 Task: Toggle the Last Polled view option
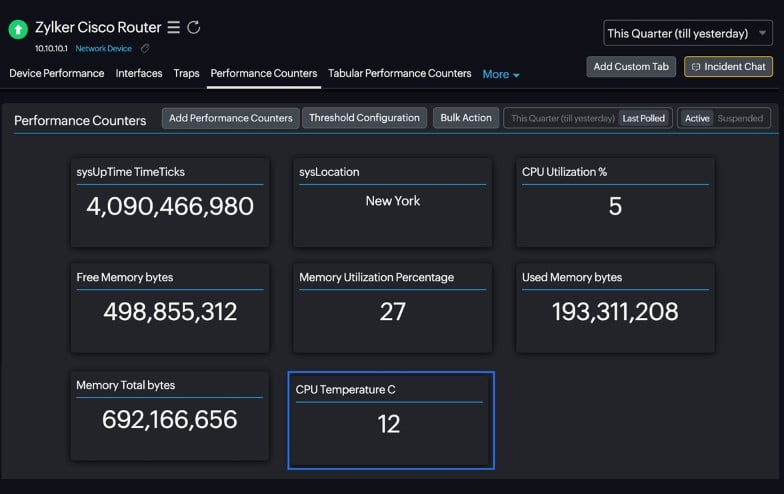[644, 118]
